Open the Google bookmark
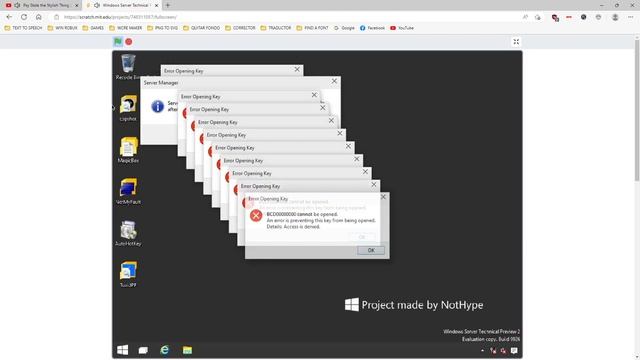Image resolution: width=640 pixels, height=360 pixels. click(344, 28)
